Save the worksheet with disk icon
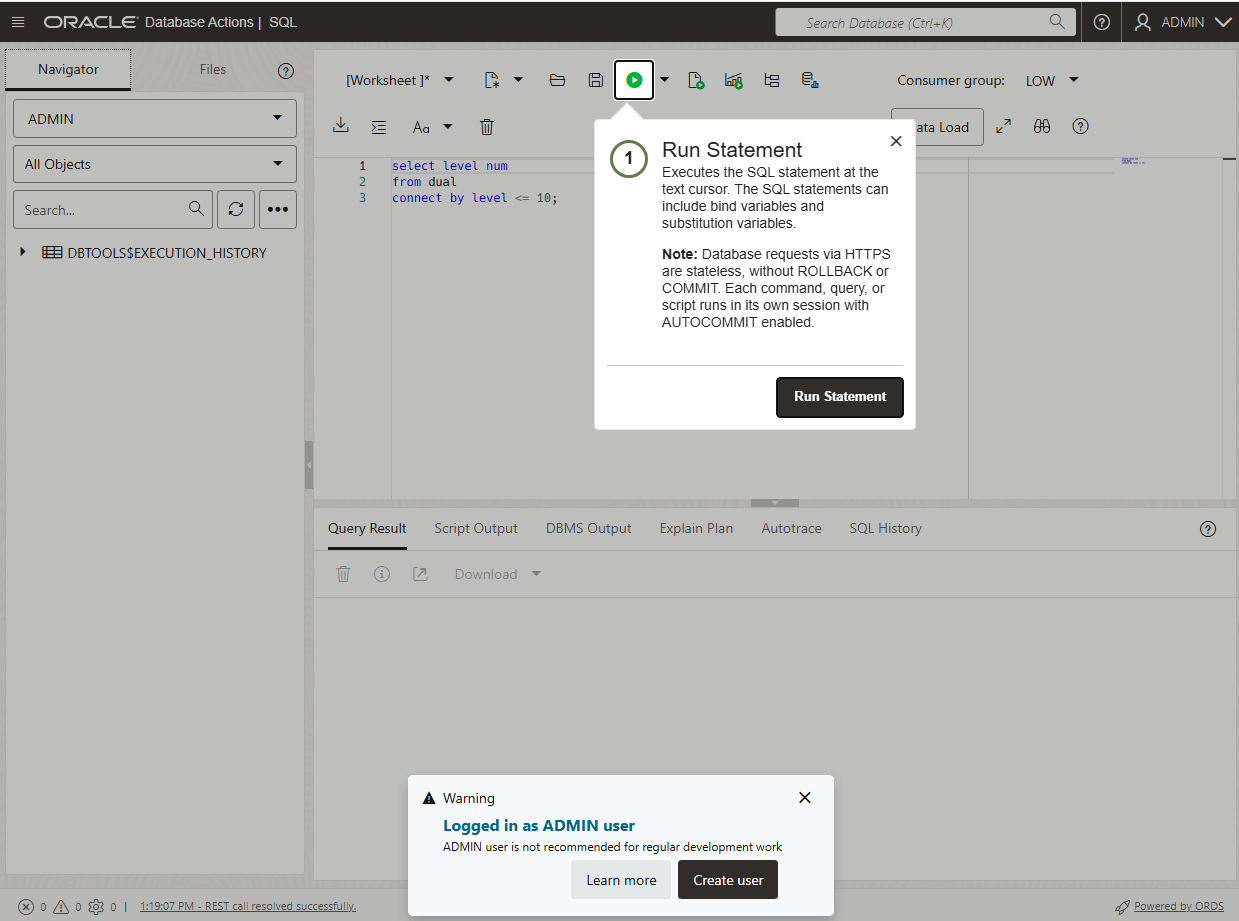This screenshot has height=921, width=1239. click(596, 80)
